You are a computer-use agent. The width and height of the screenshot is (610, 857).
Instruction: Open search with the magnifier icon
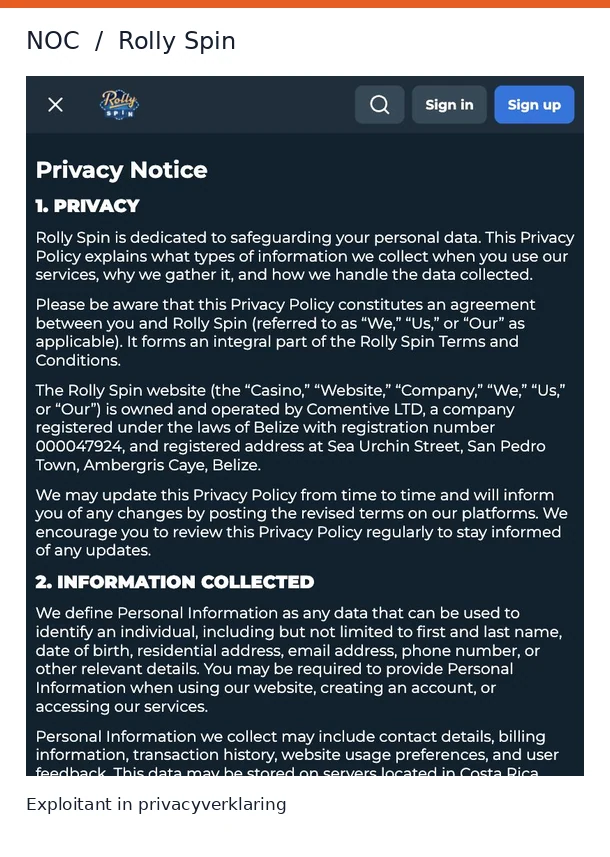click(379, 104)
